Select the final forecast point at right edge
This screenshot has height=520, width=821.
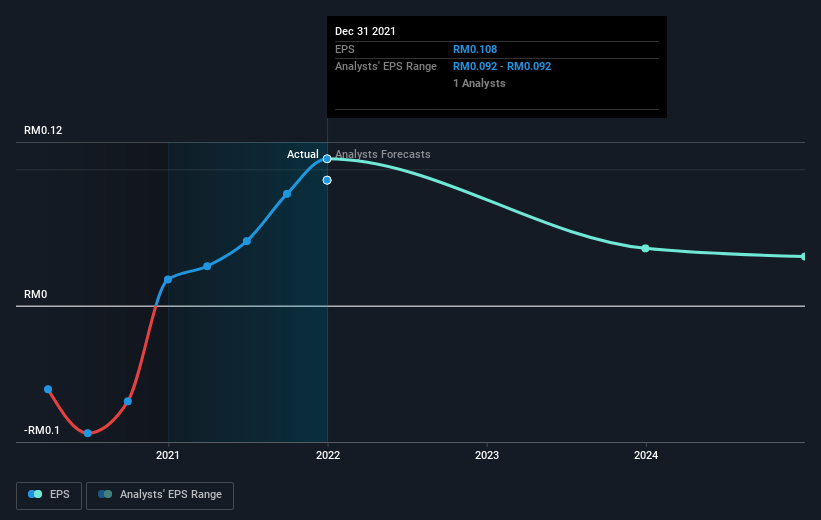tap(804, 257)
